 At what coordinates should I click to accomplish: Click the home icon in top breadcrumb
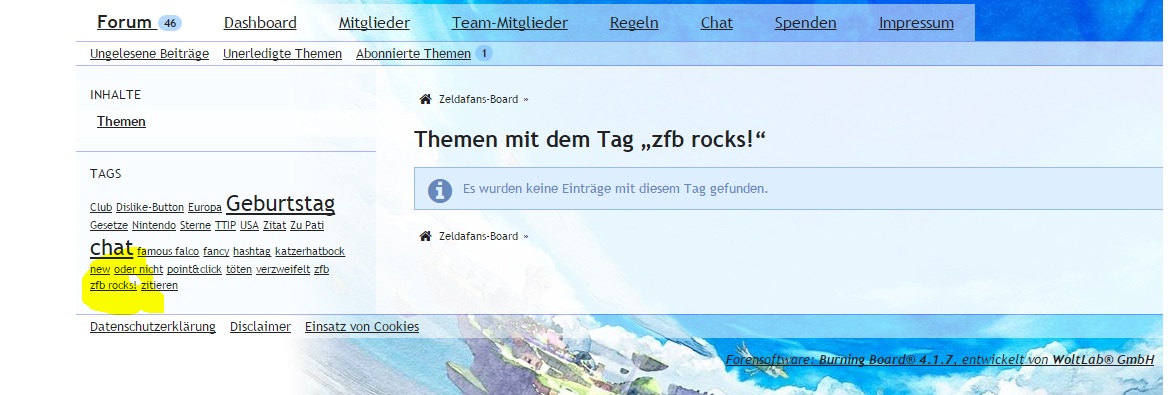click(x=425, y=99)
